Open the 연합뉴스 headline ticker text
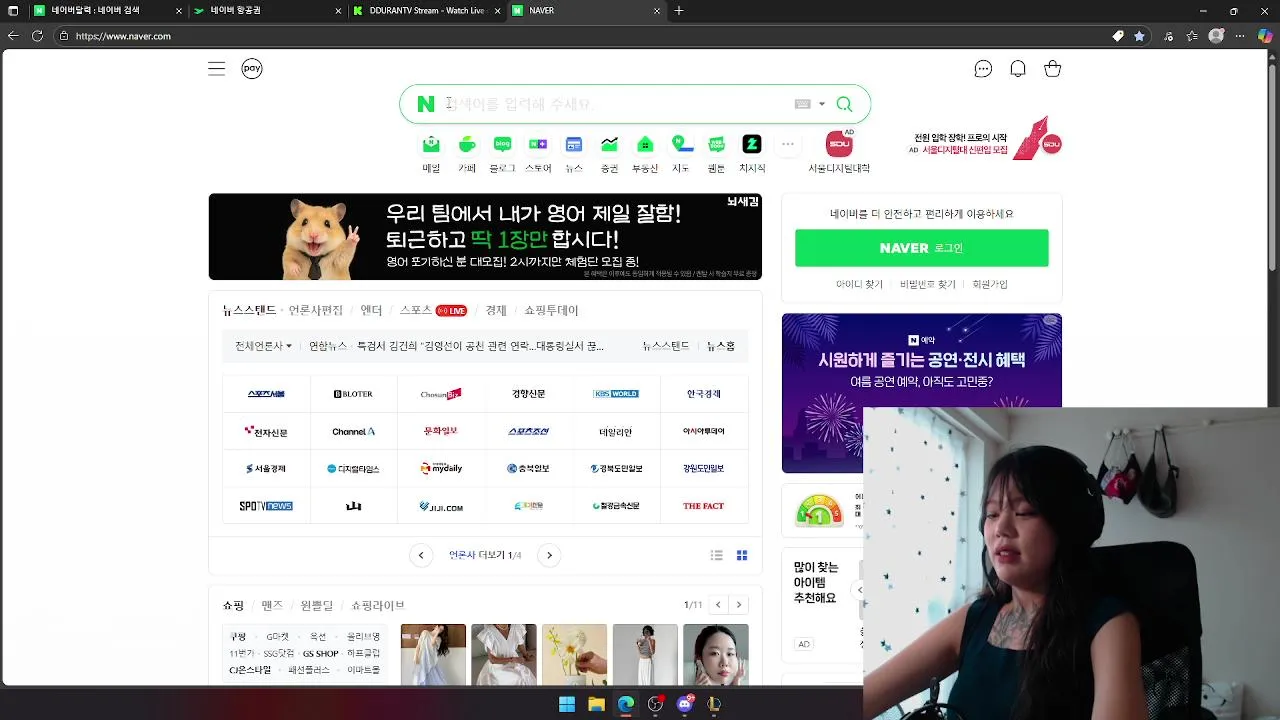Screen dimensions: 1280x720 pyautogui.click(x=456, y=346)
